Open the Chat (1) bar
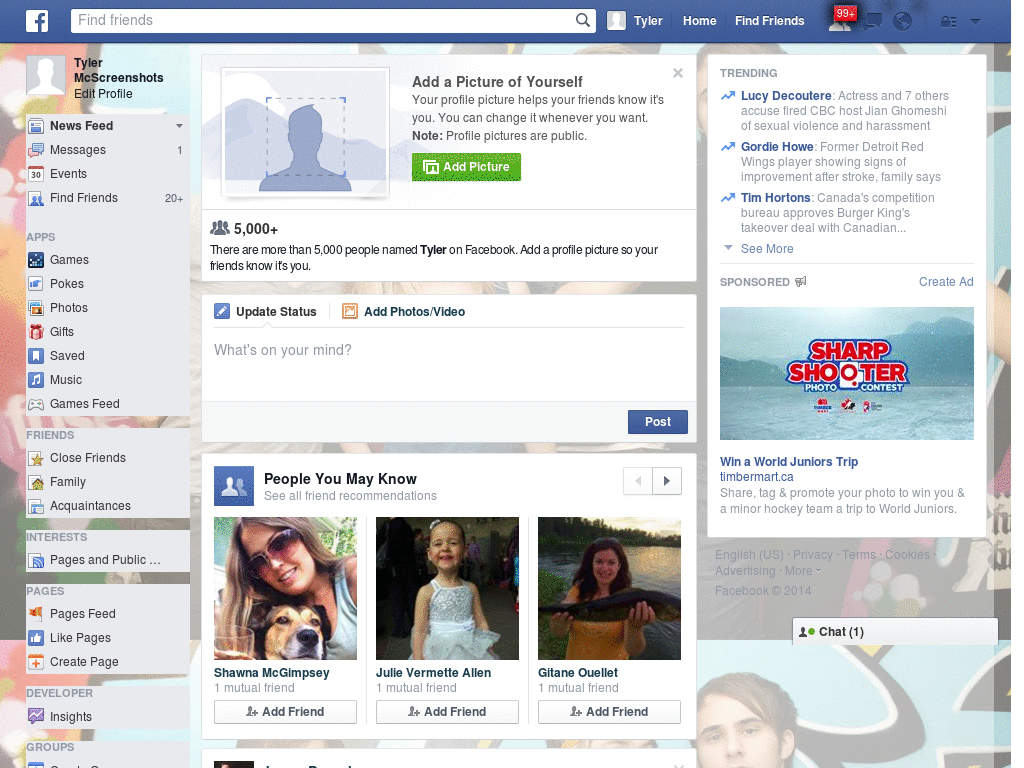Image resolution: width=1024 pixels, height=768 pixels. 895,632
